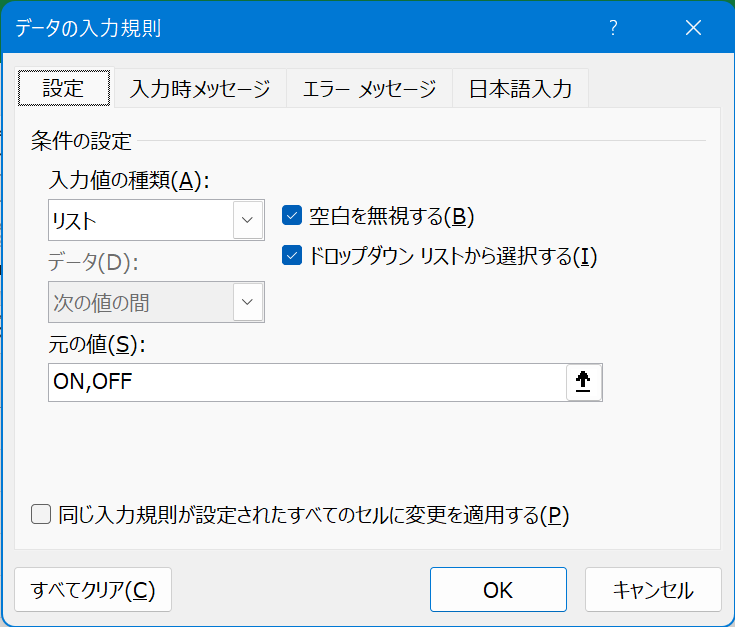
Task: Open the エラー メッセージ tab
Action: [x=369, y=89]
